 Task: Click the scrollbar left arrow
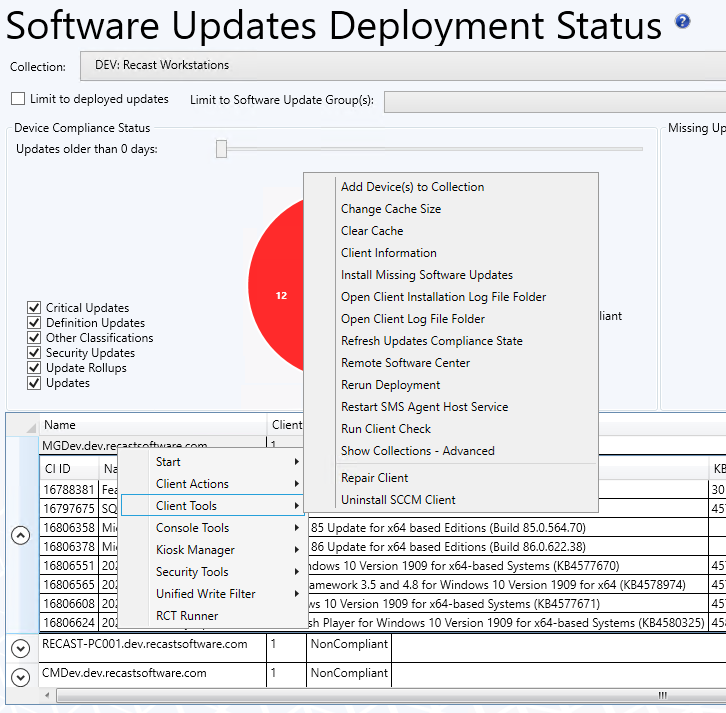[x=47, y=695]
